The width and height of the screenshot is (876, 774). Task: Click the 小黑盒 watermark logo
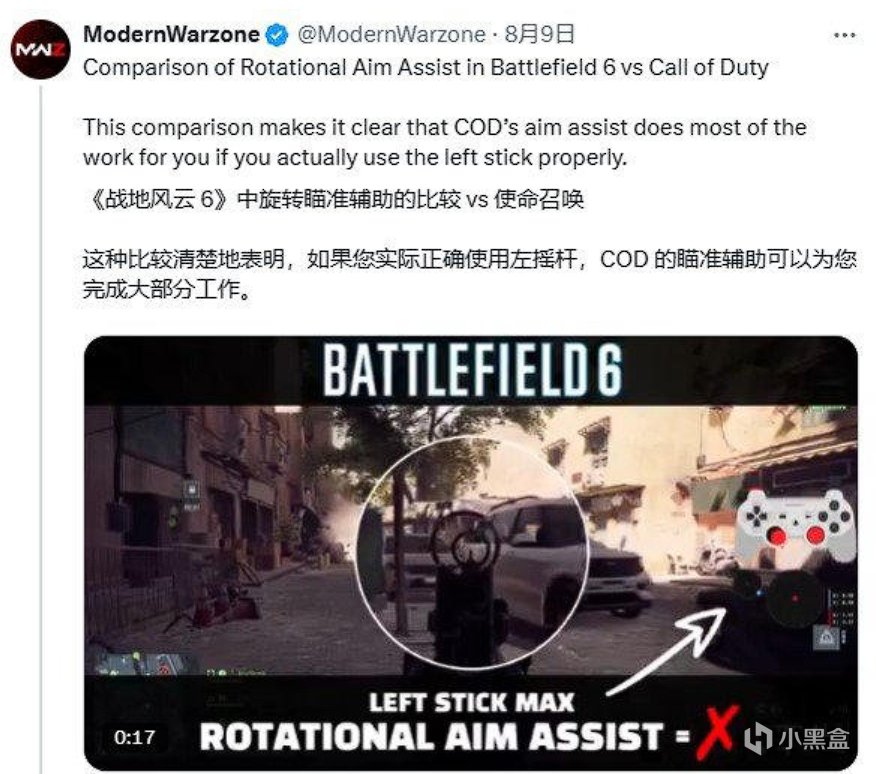click(x=798, y=738)
